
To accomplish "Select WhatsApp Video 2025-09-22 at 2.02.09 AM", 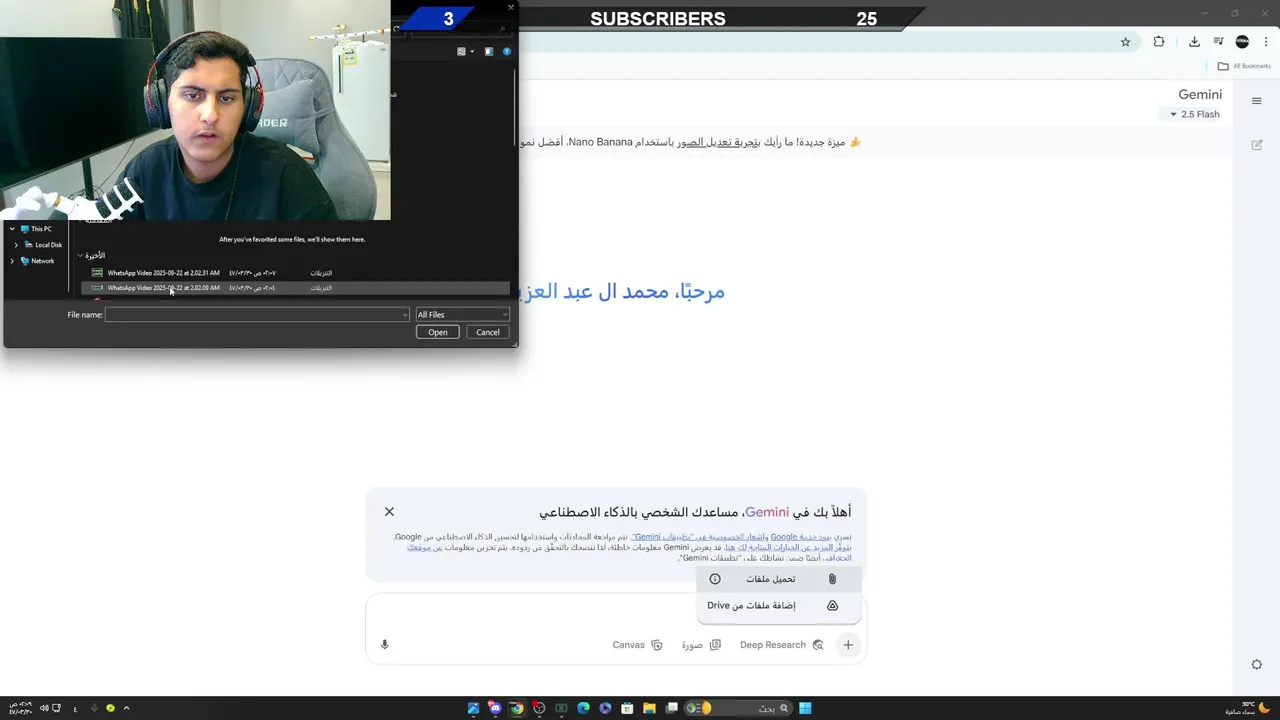I will pos(295,288).
